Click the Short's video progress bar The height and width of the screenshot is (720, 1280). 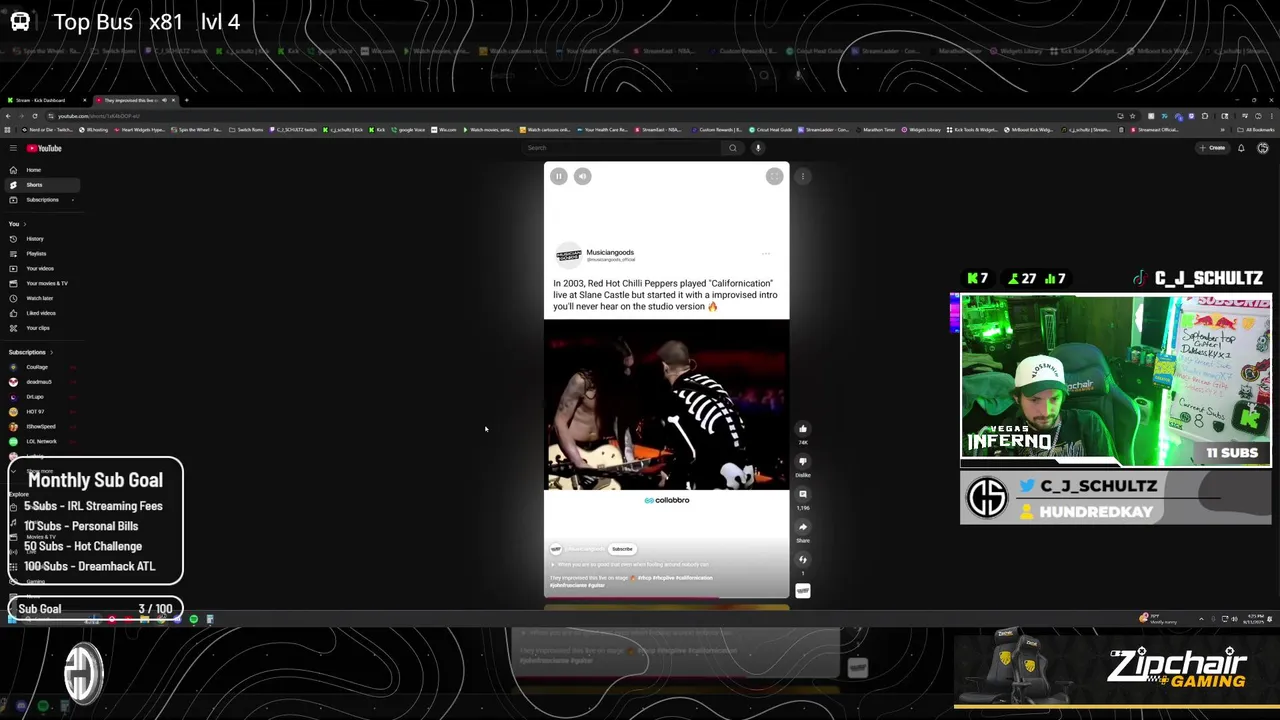click(666, 597)
